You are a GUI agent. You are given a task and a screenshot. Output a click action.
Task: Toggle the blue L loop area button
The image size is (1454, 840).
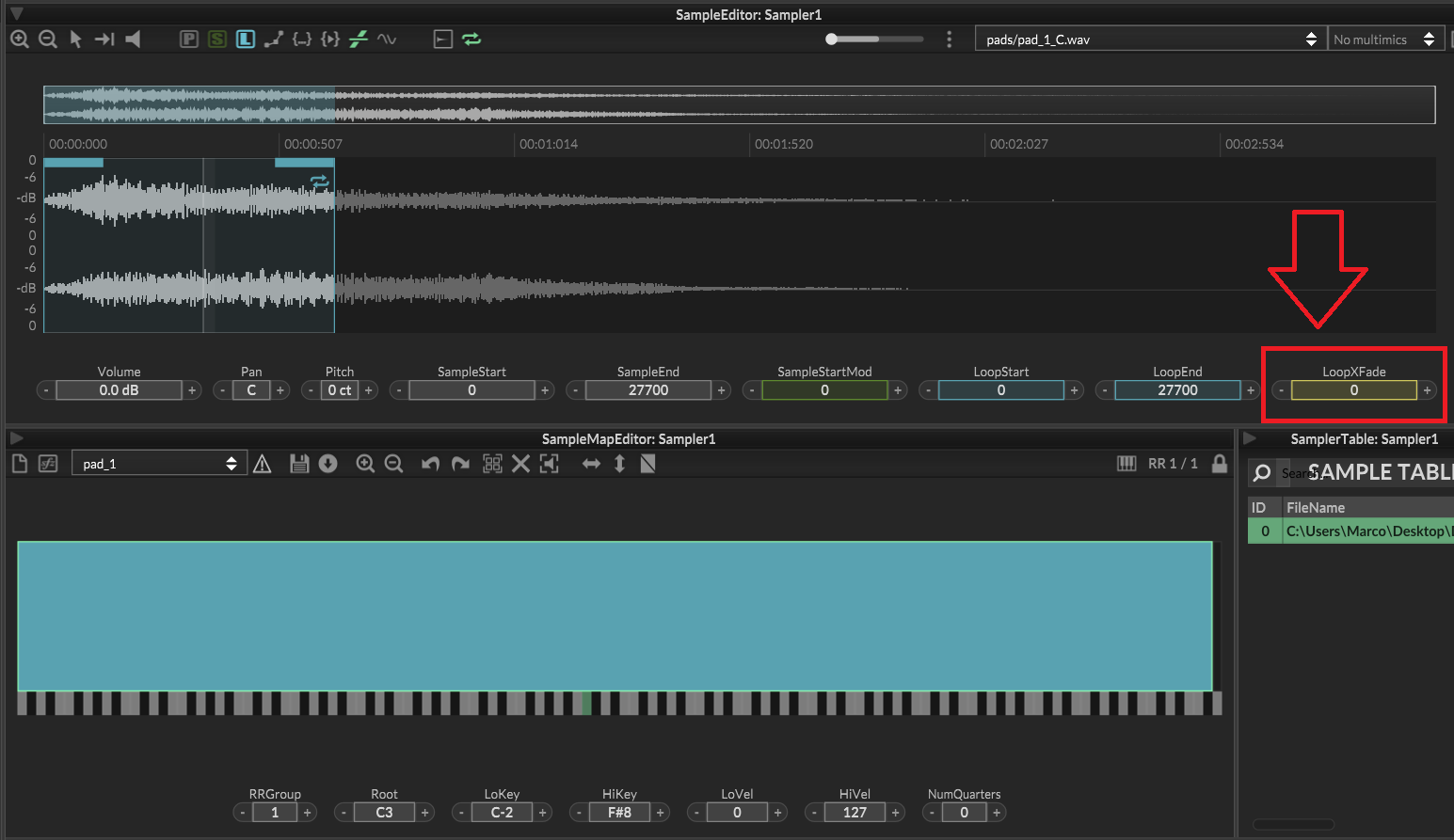tap(246, 39)
